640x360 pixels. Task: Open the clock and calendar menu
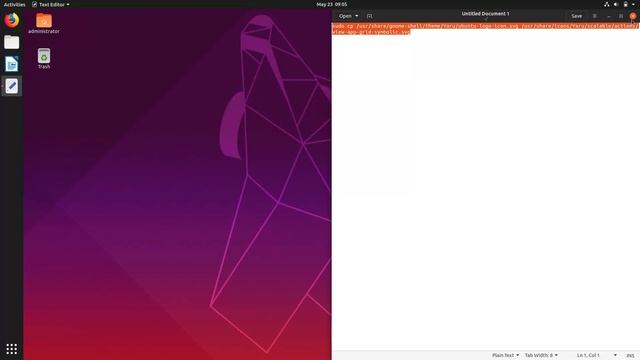(x=331, y=4)
